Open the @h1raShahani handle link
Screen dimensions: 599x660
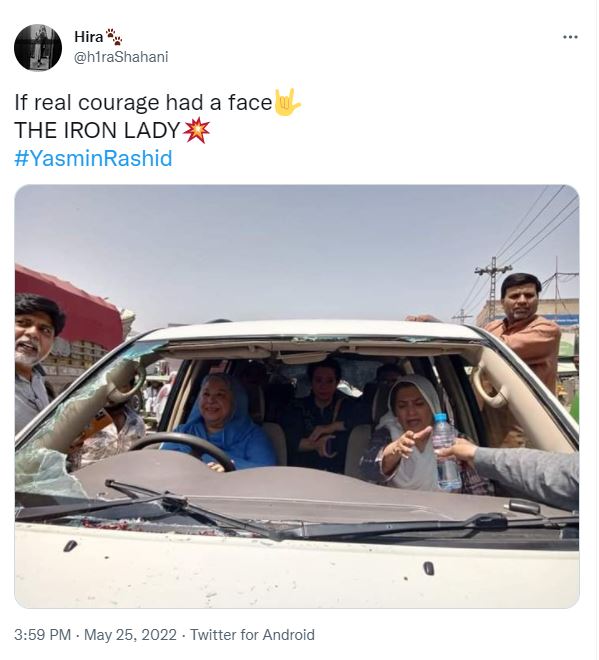point(121,57)
